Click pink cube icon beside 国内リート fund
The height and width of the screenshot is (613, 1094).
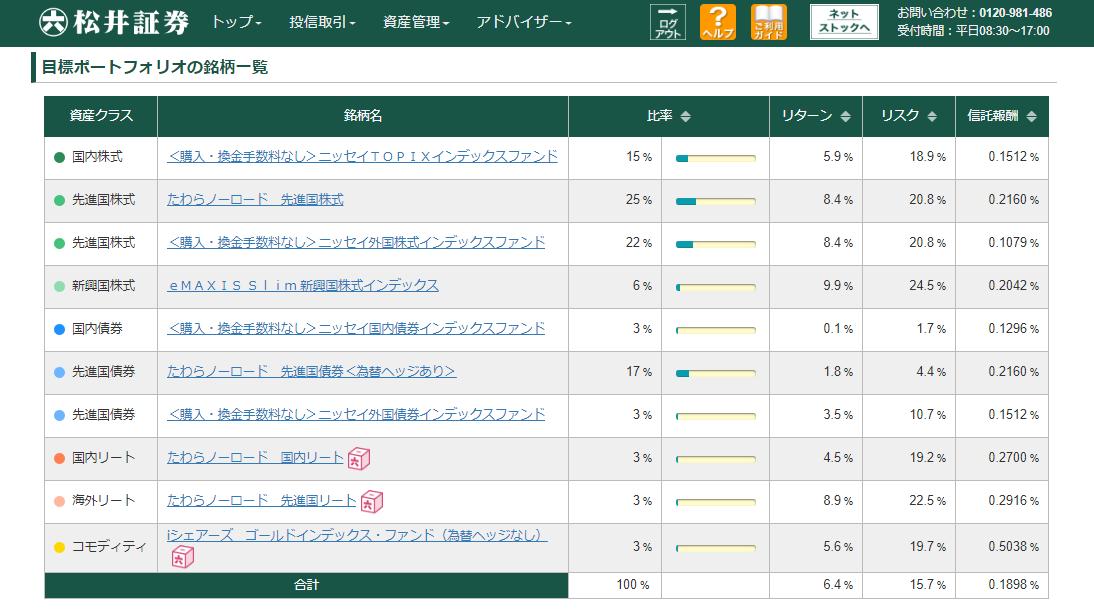pyautogui.click(x=359, y=459)
